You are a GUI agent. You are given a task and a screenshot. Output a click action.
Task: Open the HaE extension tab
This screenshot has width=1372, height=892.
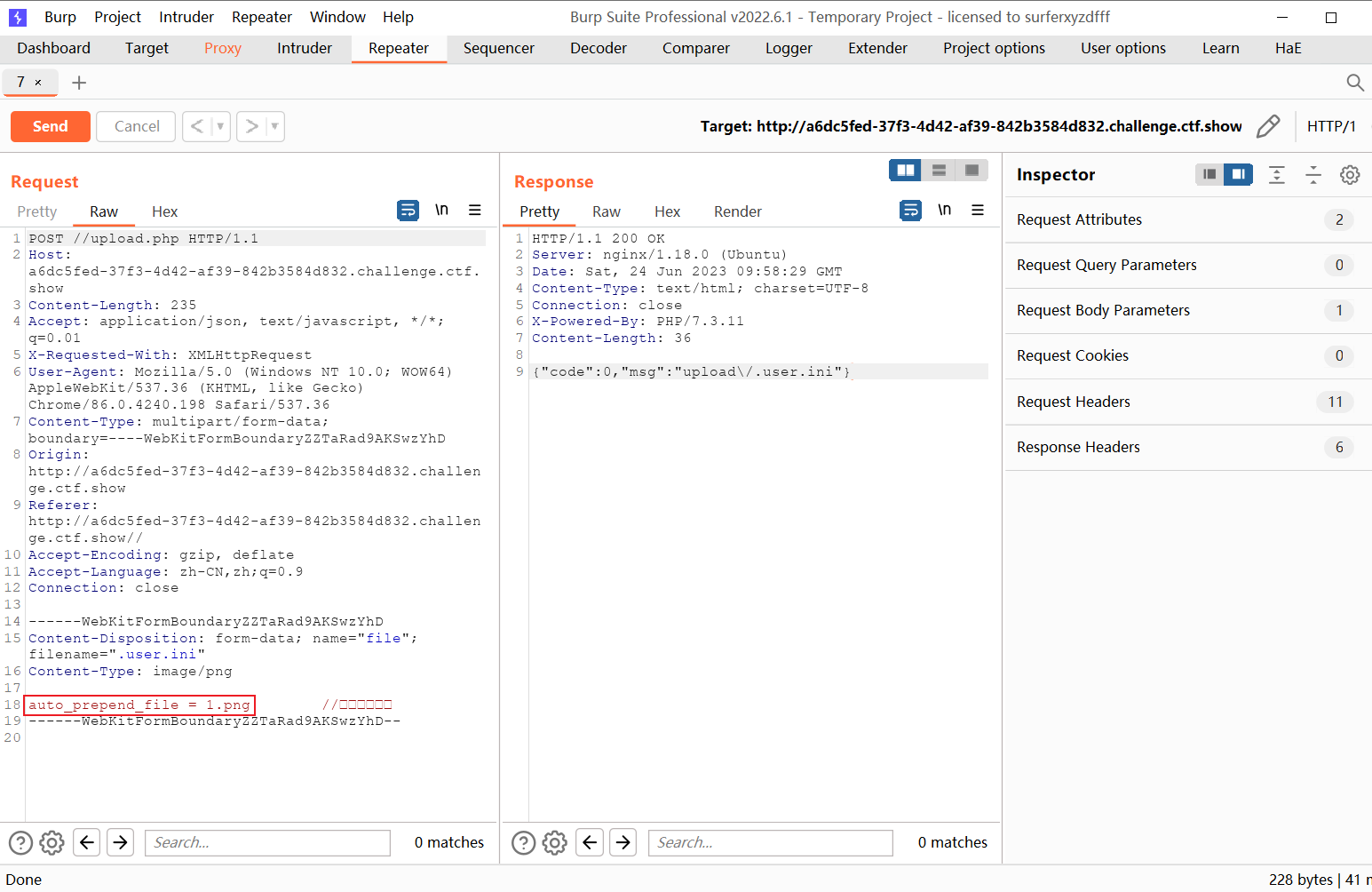point(1289,48)
